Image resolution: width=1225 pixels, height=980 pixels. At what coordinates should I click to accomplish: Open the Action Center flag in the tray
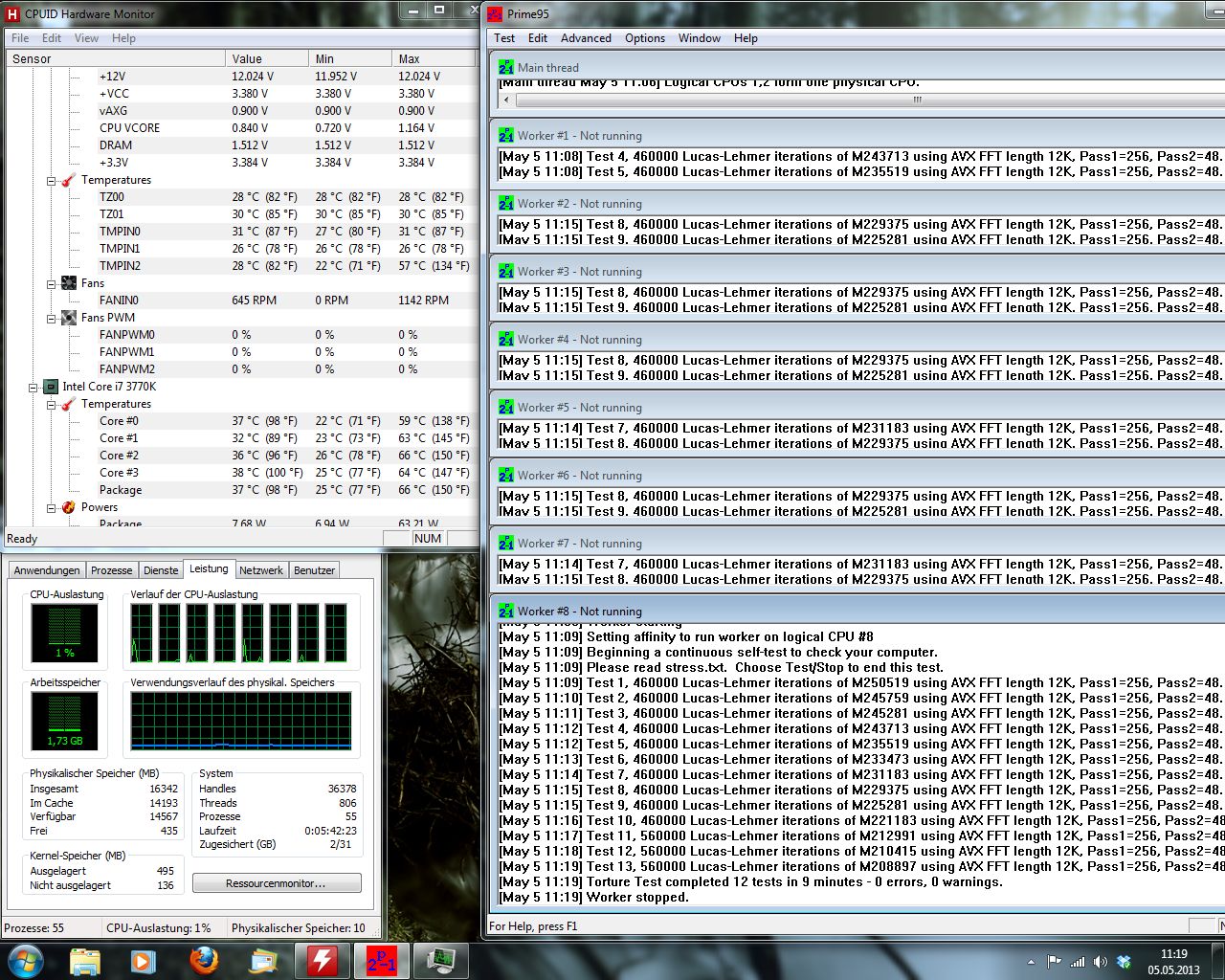tap(1054, 962)
